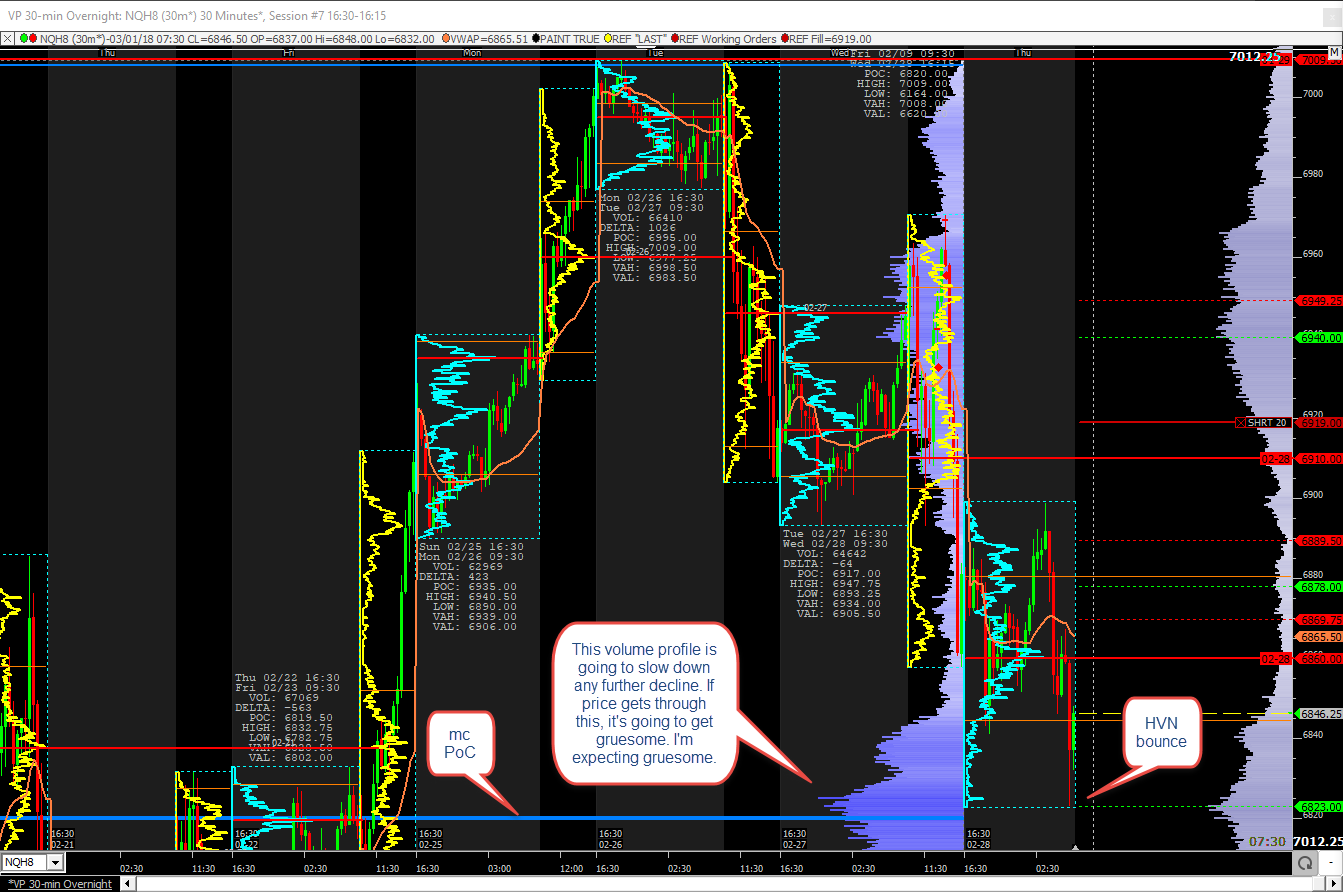The width and height of the screenshot is (1343, 892).
Task: Click the X box left of the legend bar
Action: click(7, 39)
